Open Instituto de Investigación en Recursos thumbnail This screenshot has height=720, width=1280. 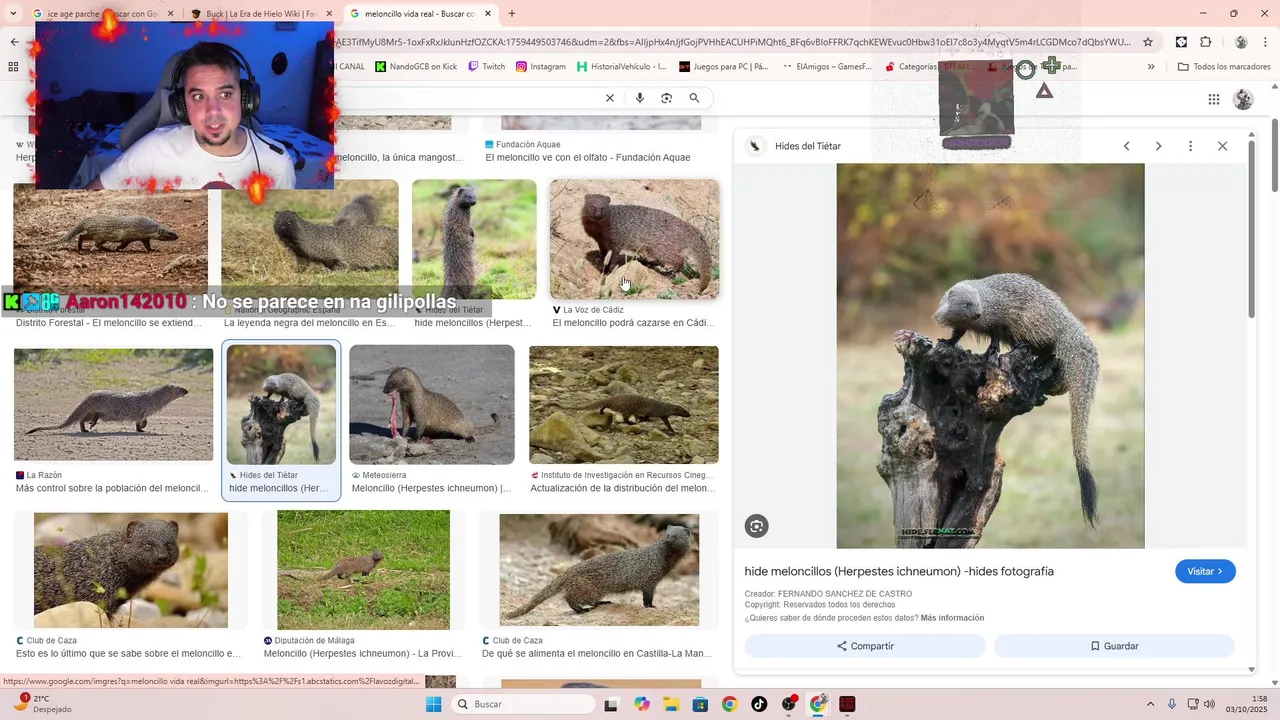pyautogui.click(x=624, y=405)
